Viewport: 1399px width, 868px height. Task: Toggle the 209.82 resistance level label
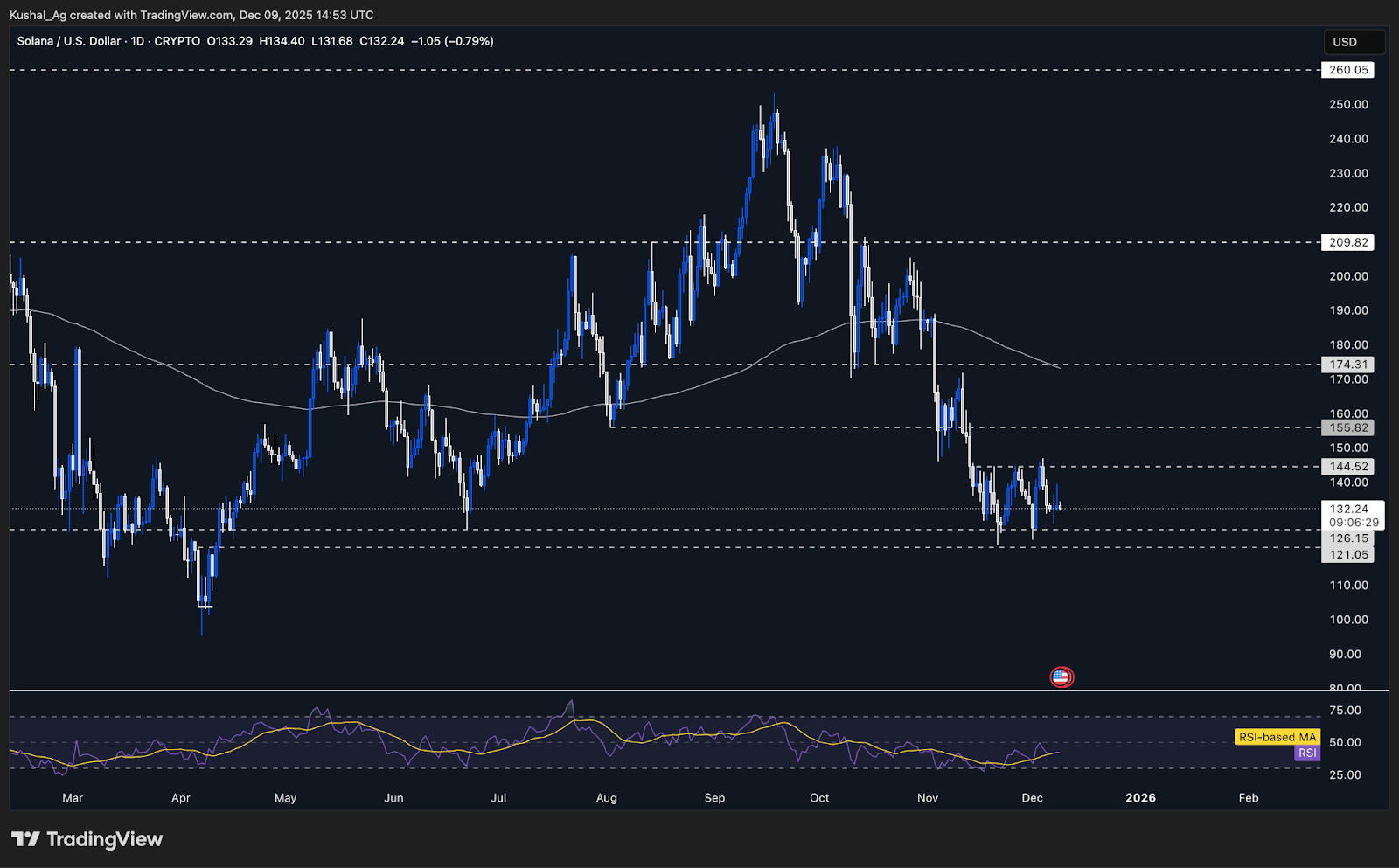pyautogui.click(x=1348, y=244)
